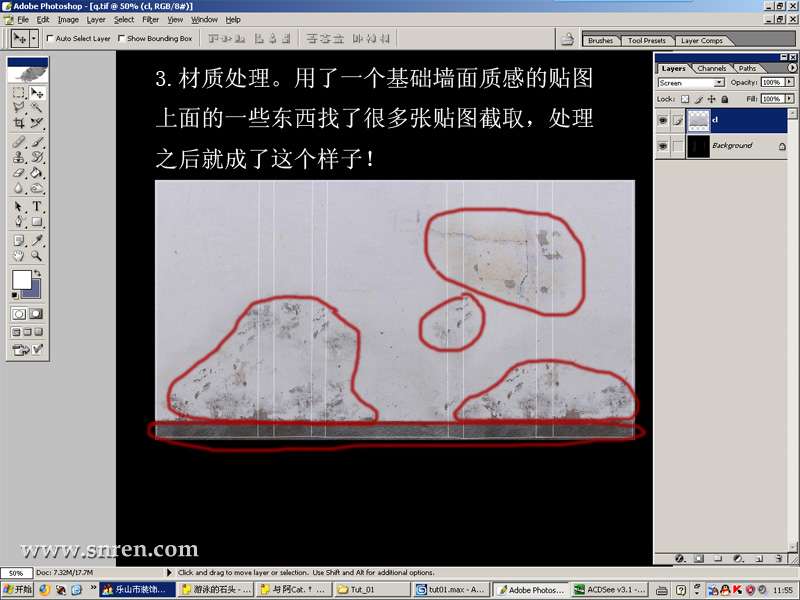The image size is (800, 600).
Task: Select the History Brush tool
Action: (x=37, y=157)
